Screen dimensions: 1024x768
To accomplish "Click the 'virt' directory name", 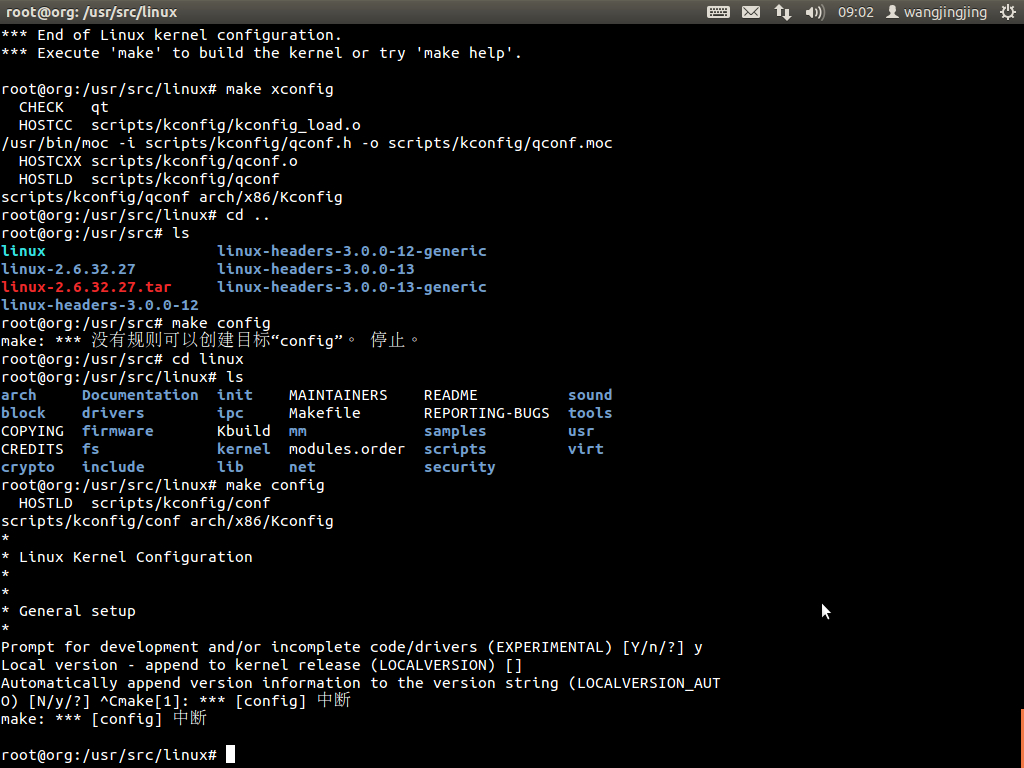I will click(x=586, y=449).
